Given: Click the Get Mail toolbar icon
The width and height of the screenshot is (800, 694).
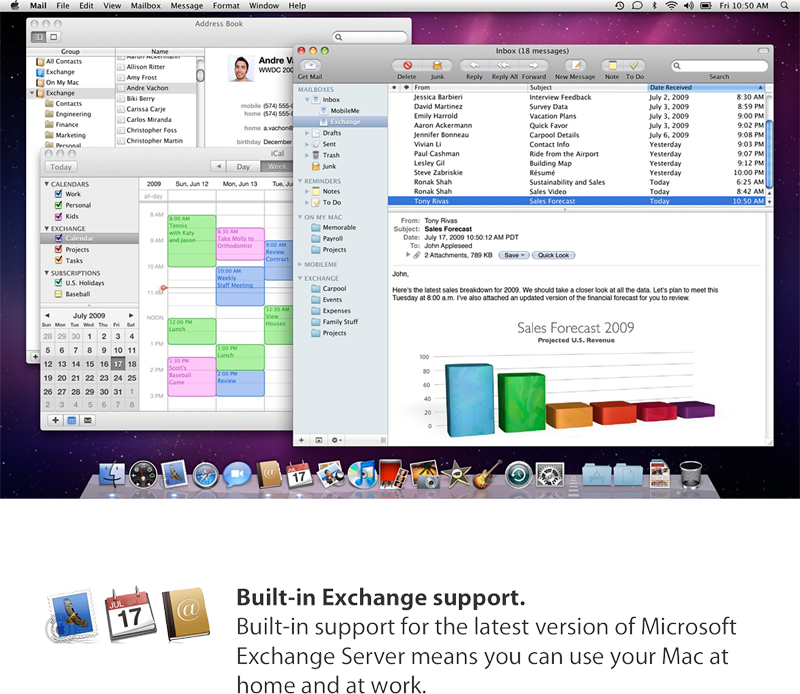Looking at the screenshot, I should click(x=310, y=65).
